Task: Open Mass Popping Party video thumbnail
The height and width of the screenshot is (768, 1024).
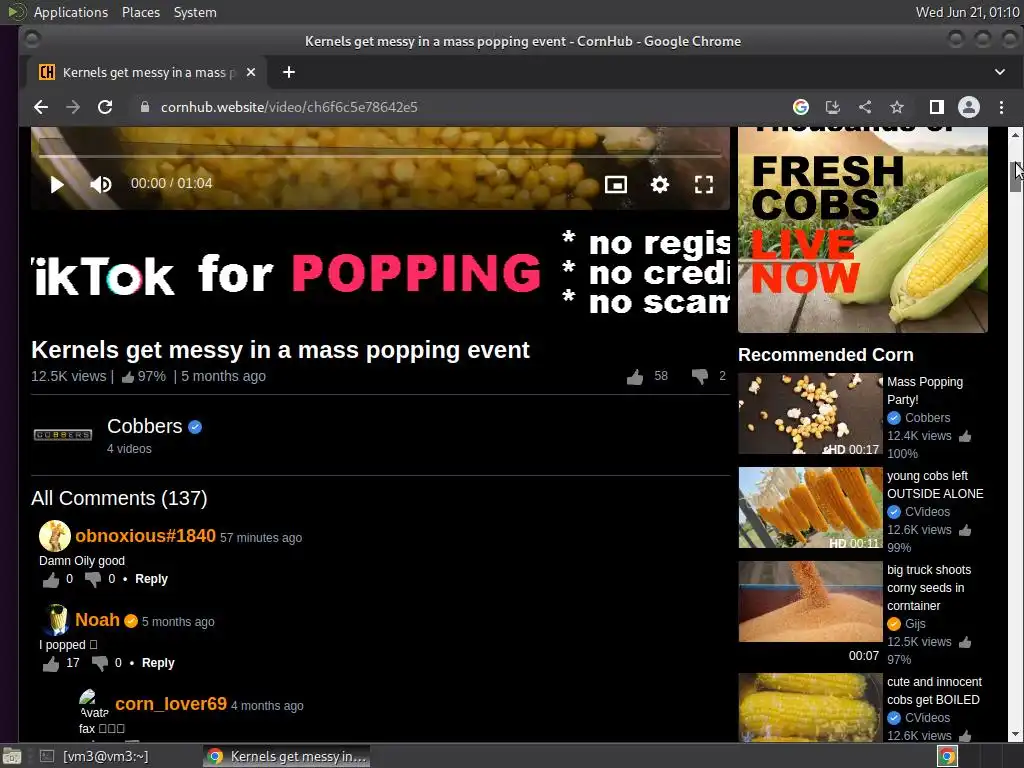Action: pos(810,413)
